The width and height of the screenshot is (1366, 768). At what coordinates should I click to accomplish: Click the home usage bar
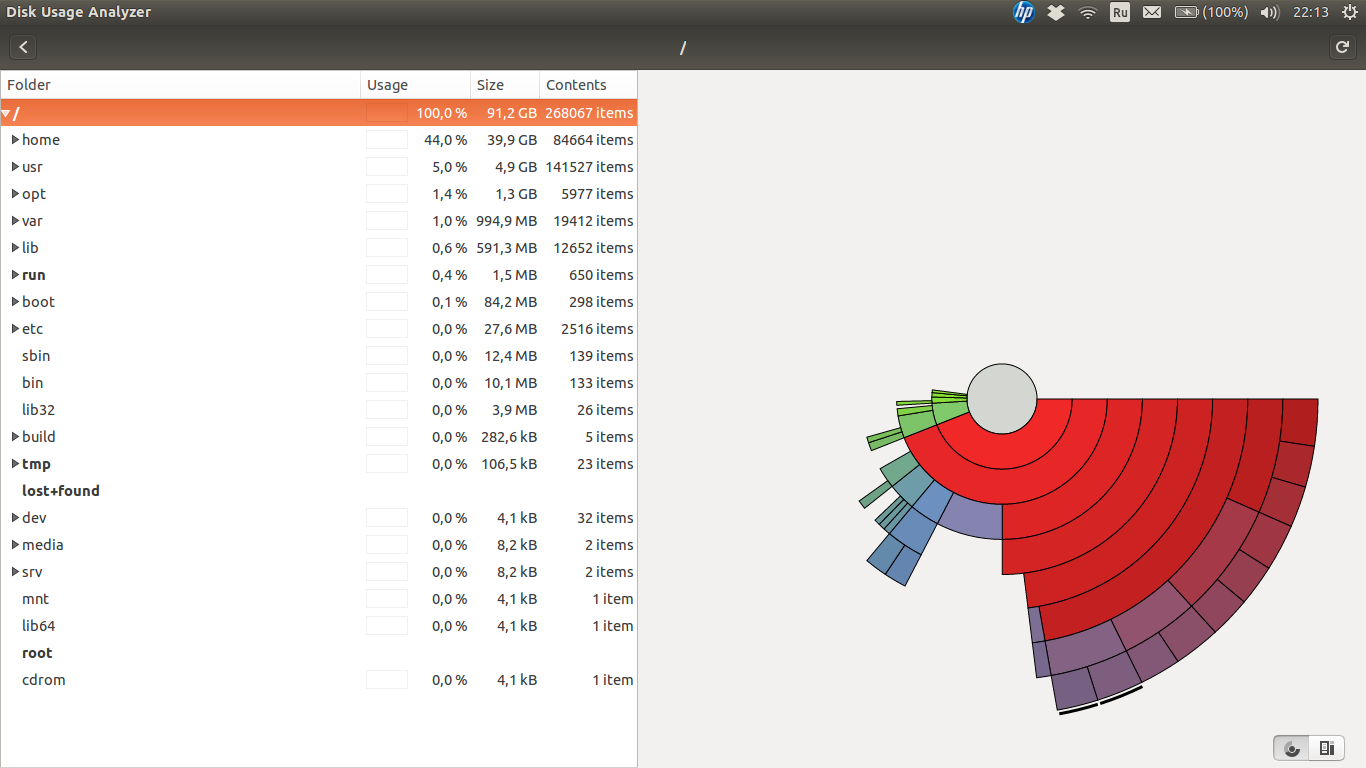pyautogui.click(x=387, y=140)
